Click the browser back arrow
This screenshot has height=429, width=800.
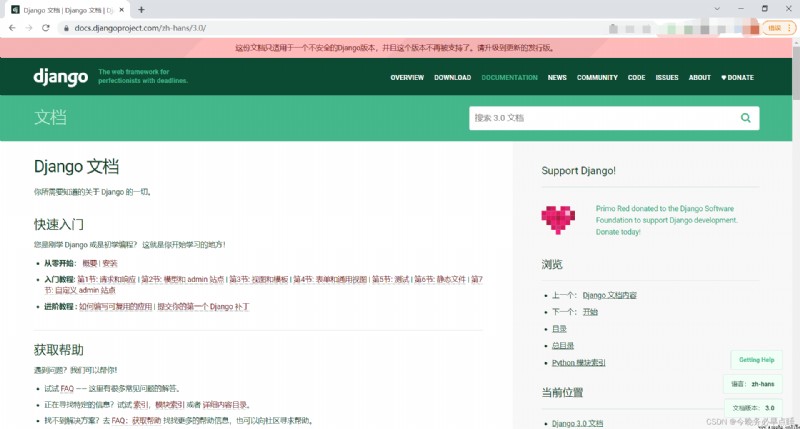pyautogui.click(x=12, y=28)
